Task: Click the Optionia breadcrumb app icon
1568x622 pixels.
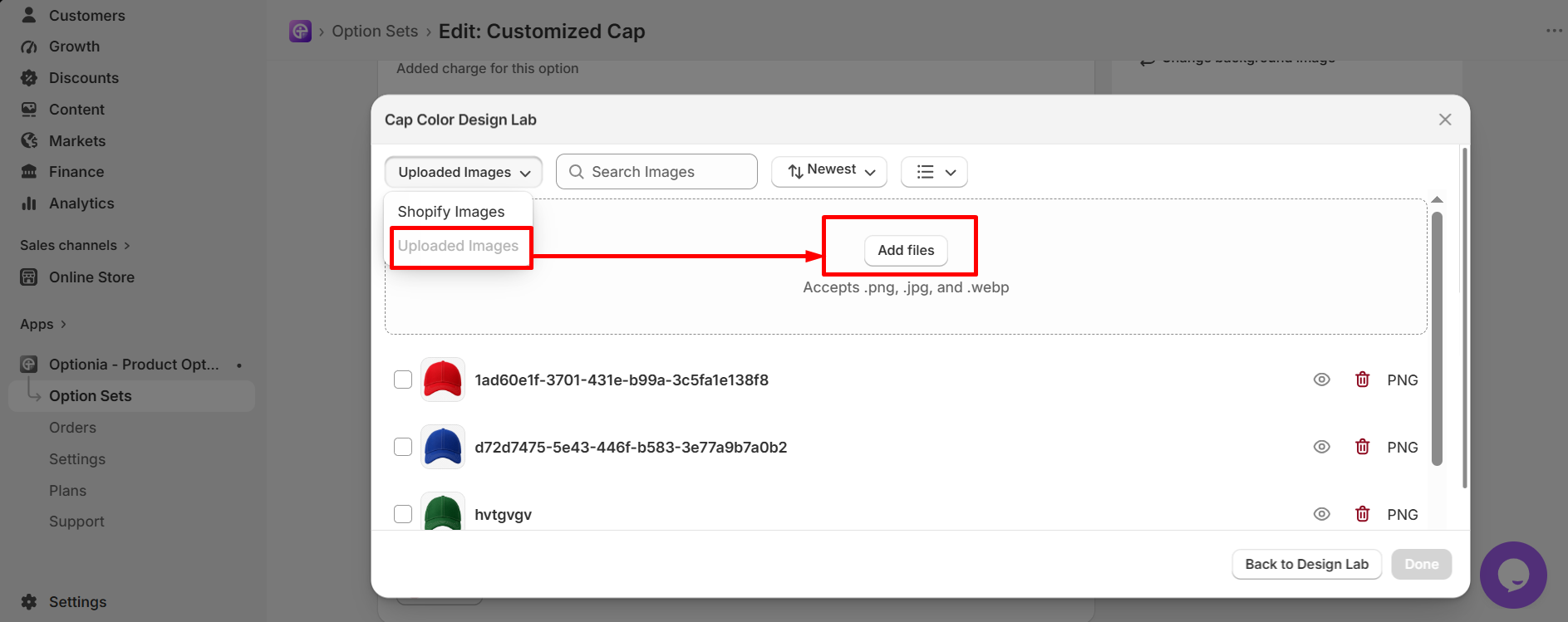Action: (x=300, y=32)
